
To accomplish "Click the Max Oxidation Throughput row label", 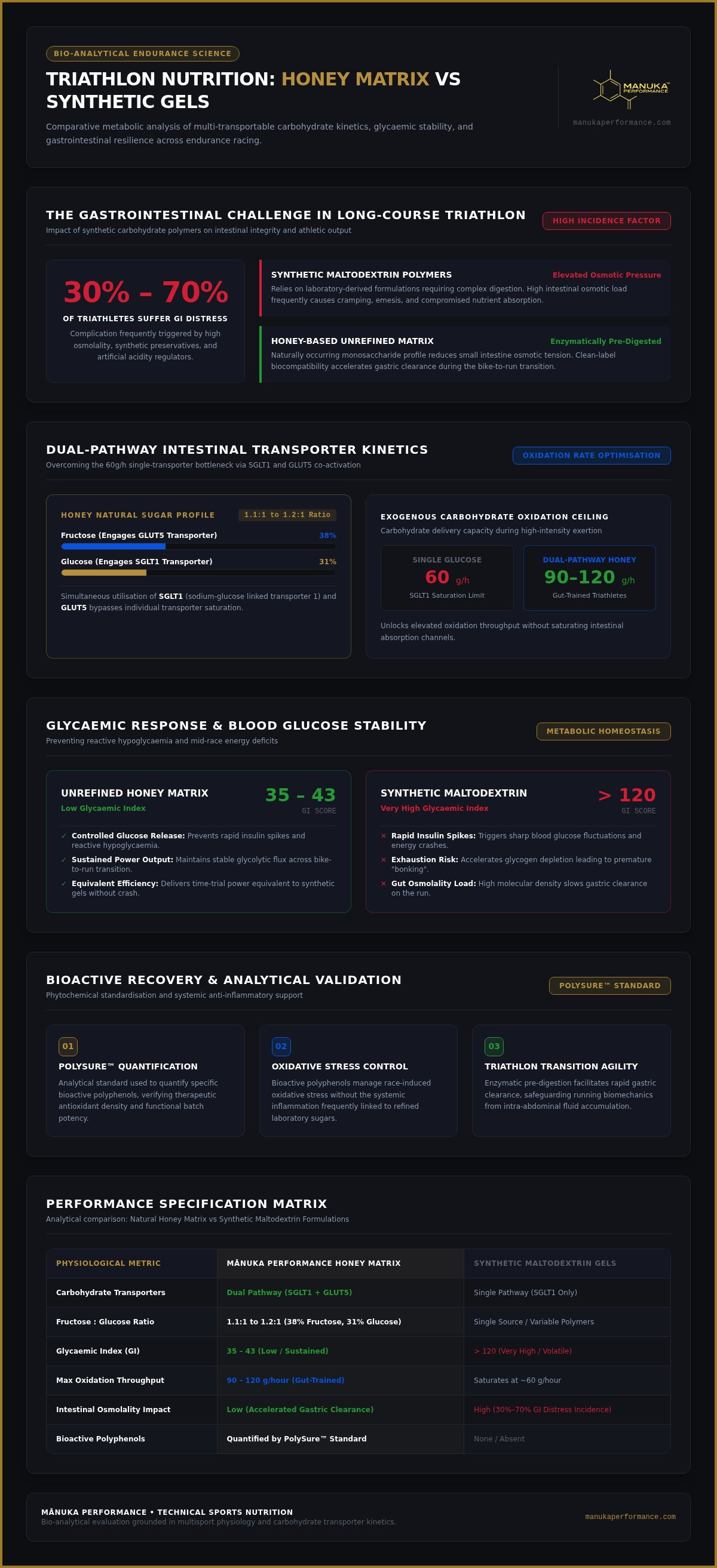I will pyautogui.click(x=110, y=1380).
